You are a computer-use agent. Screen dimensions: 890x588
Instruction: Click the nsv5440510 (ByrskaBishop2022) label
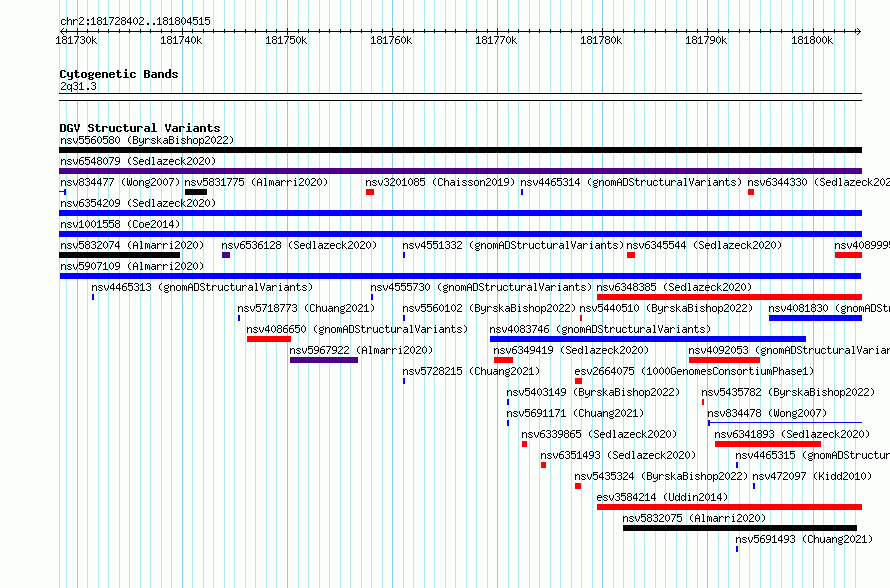pyautogui.click(x=666, y=308)
